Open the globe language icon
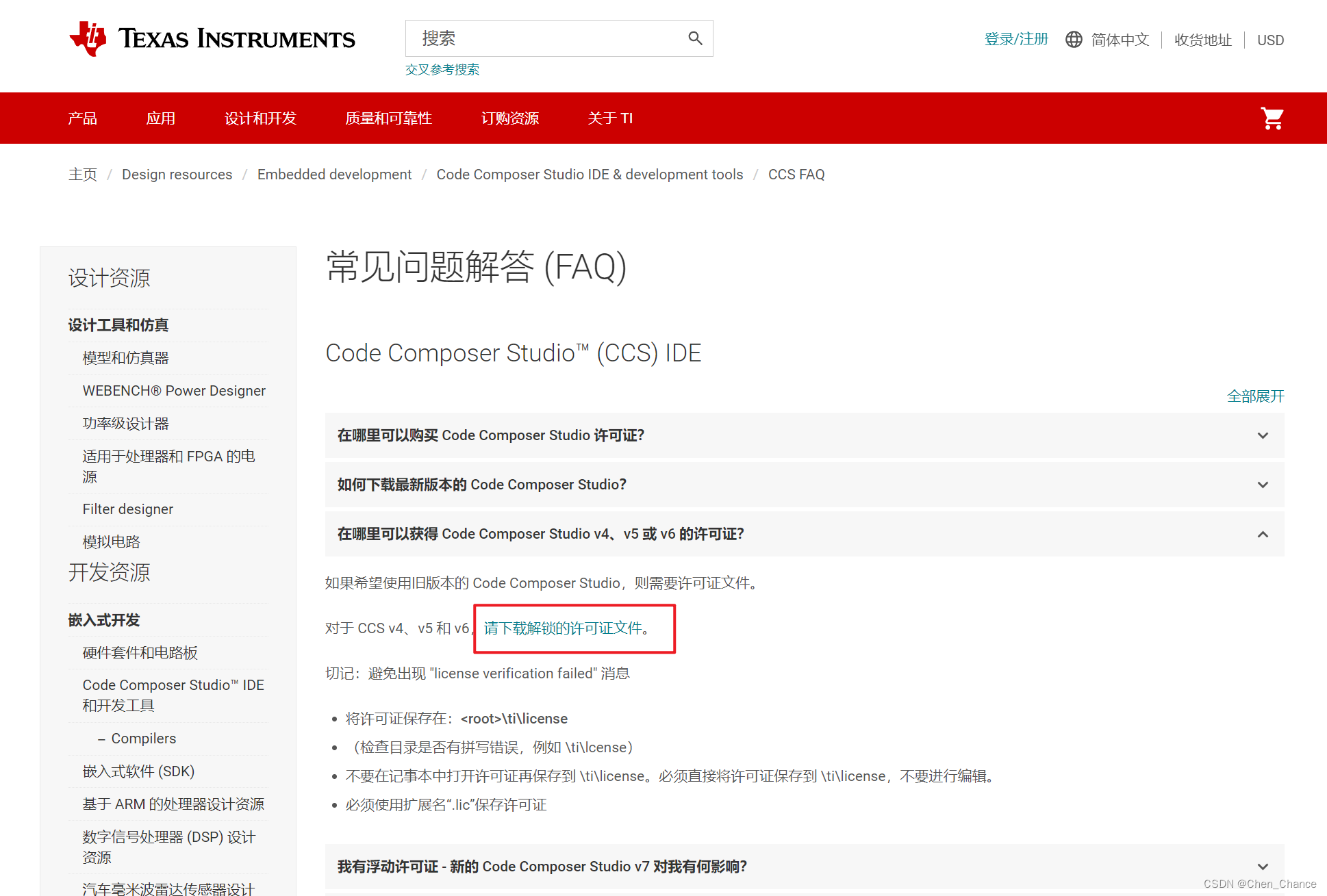 click(x=1073, y=39)
